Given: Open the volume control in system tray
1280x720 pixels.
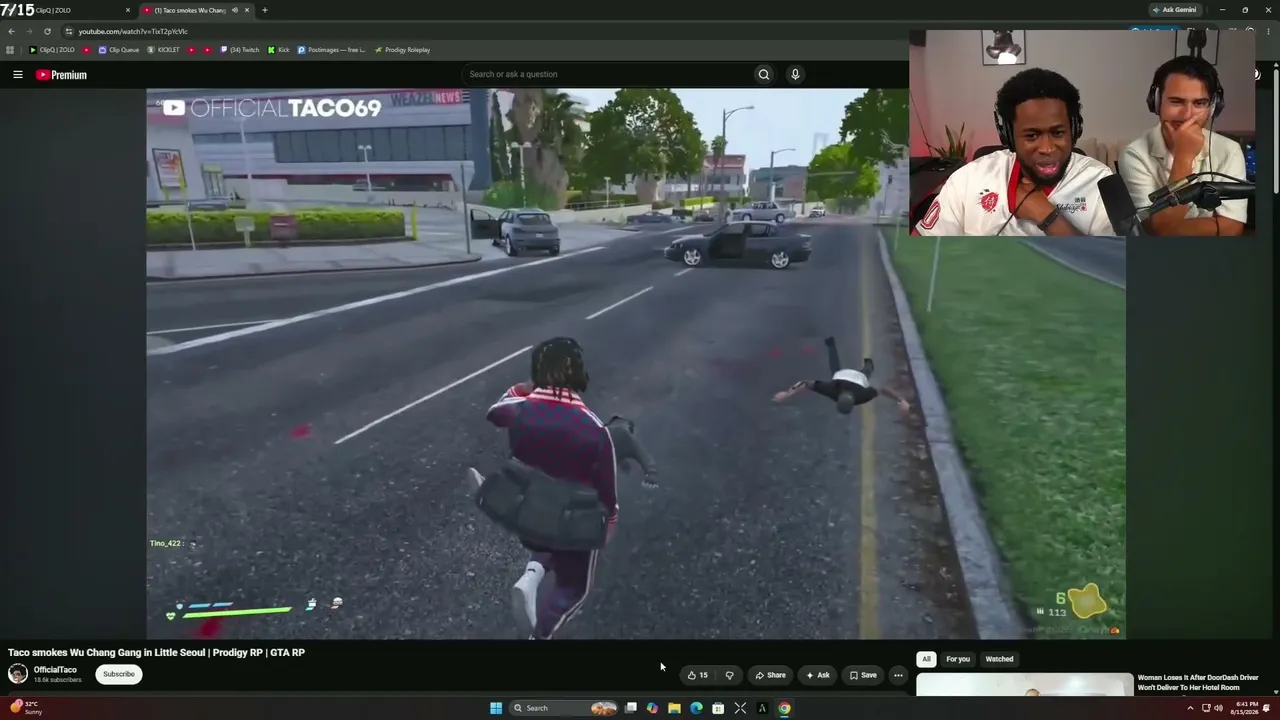Looking at the screenshot, I should pyautogui.click(x=1218, y=708).
